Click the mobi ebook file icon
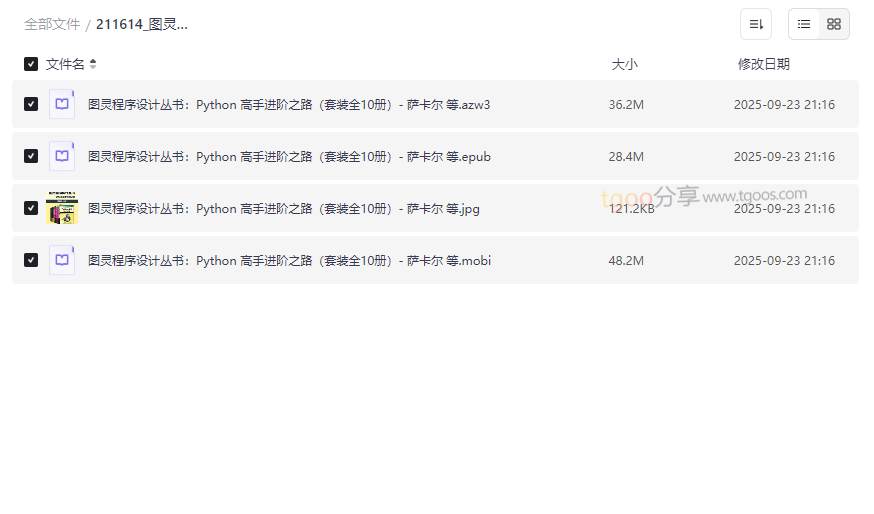874x514 pixels. 62,260
